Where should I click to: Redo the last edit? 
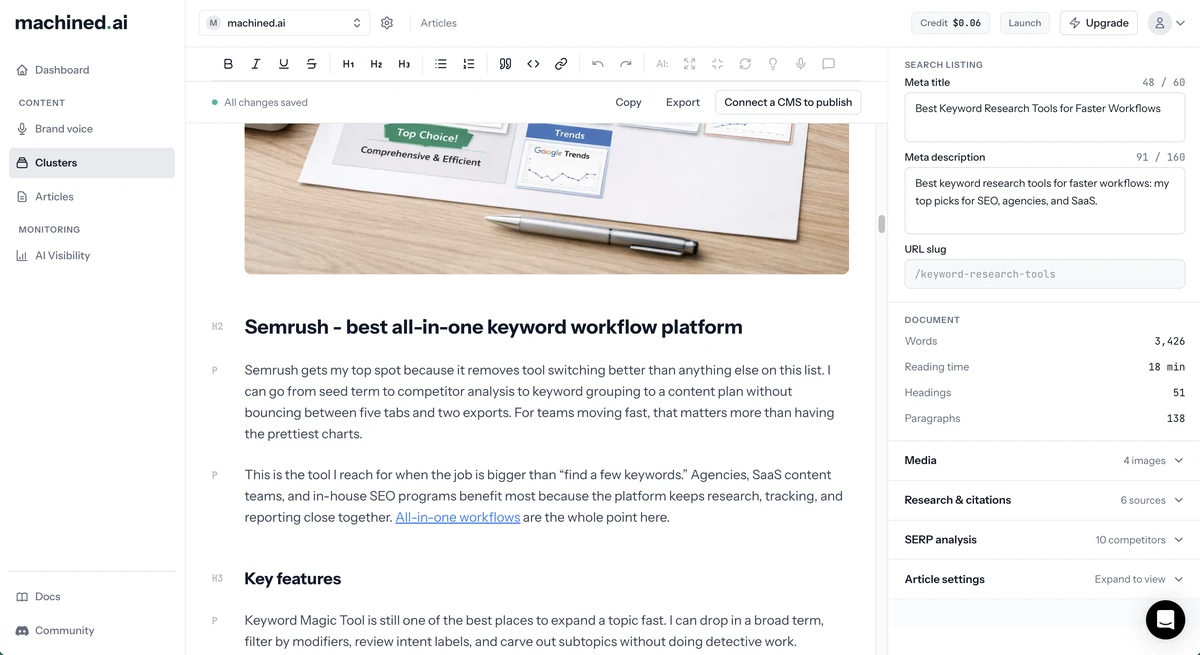pyautogui.click(x=626, y=64)
